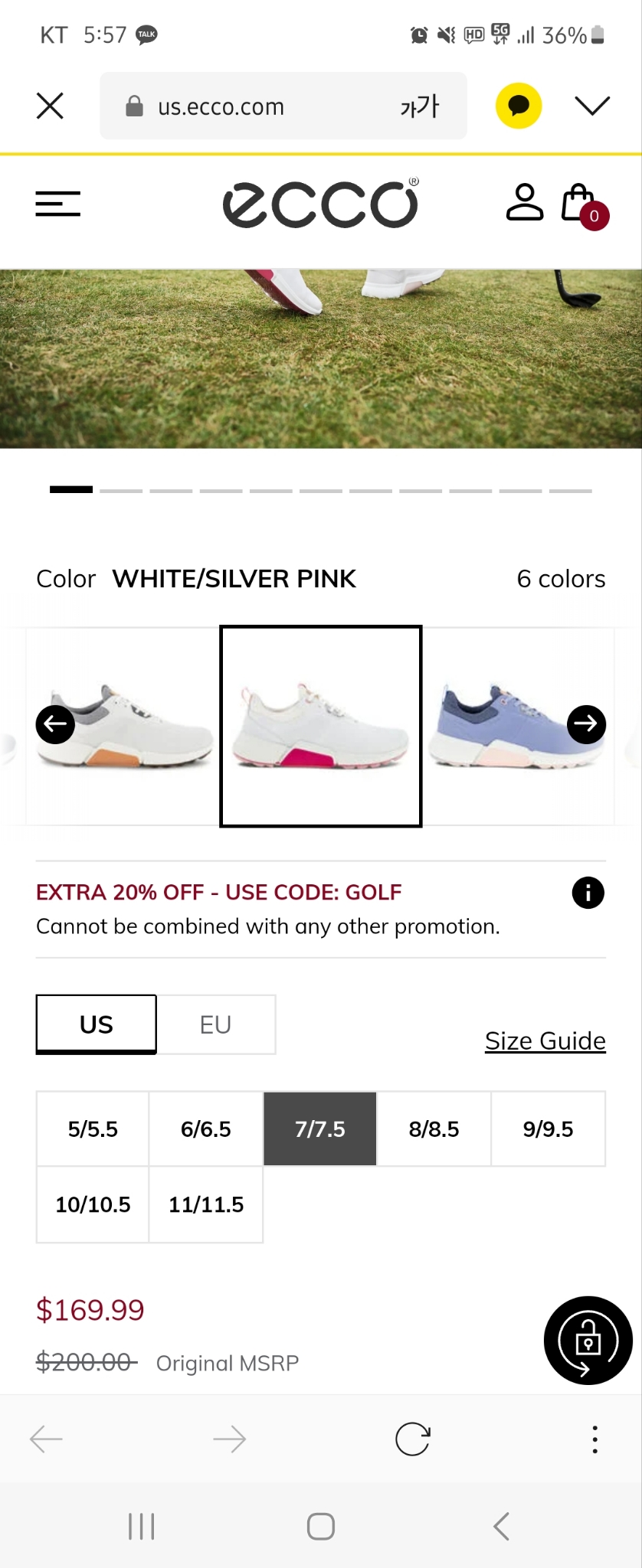Image resolution: width=642 pixels, height=1568 pixels.
Task: Open the hamburger navigation menu
Action: coord(57,204)
